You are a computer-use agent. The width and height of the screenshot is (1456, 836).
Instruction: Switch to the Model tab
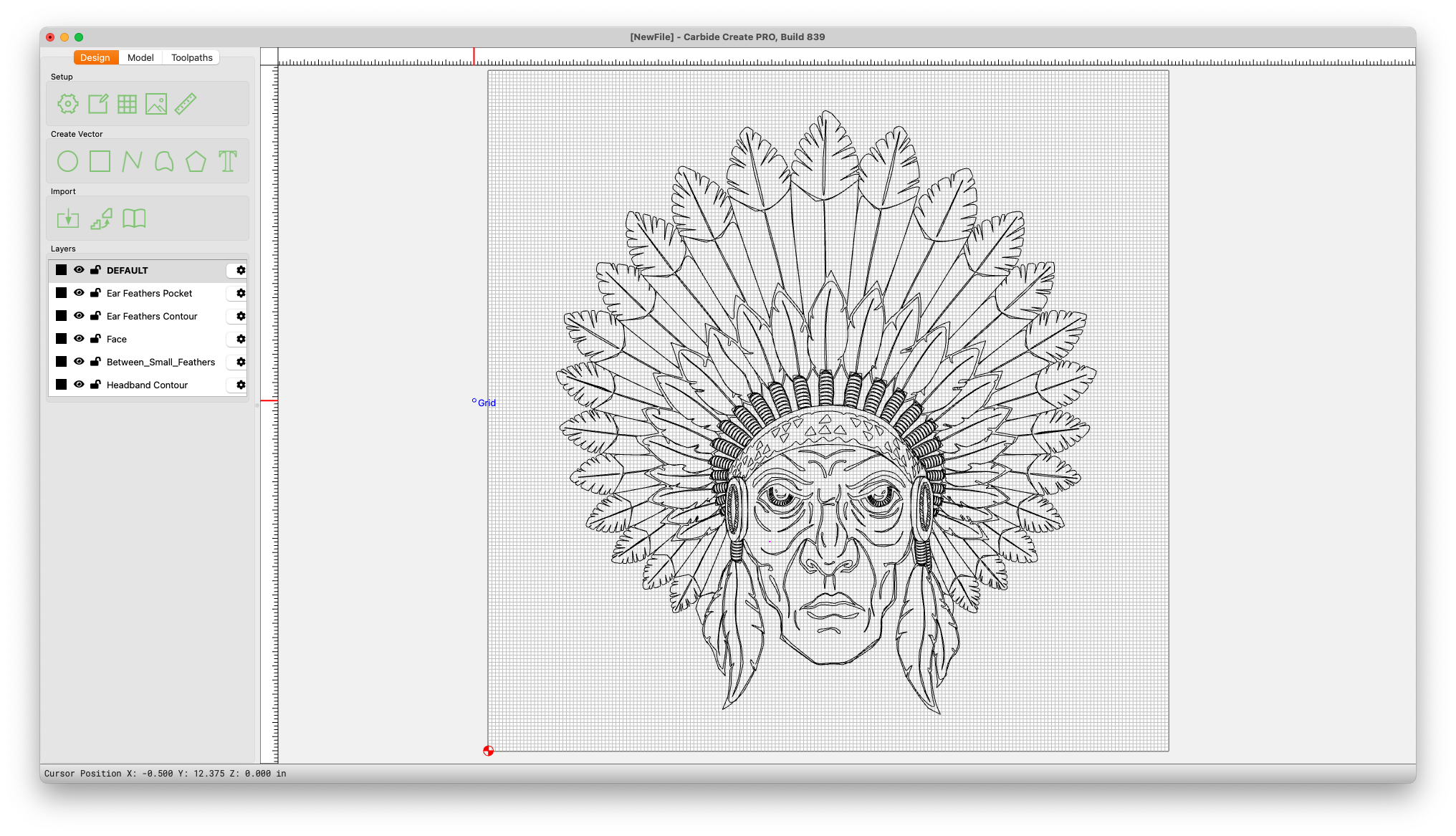click(140, 57)
